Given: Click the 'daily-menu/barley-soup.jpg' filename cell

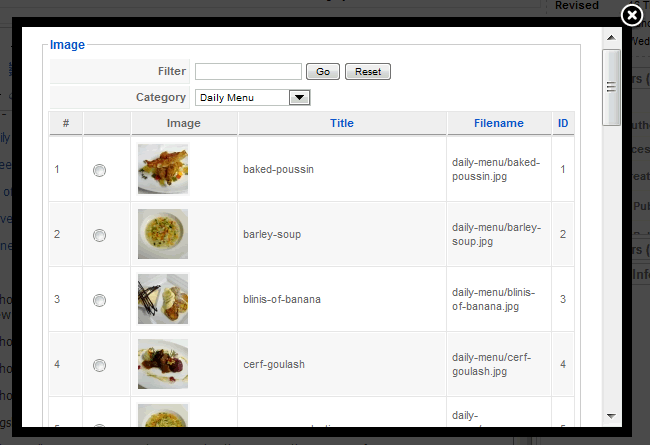Looking at the screenshot, I should pos(499,234).
